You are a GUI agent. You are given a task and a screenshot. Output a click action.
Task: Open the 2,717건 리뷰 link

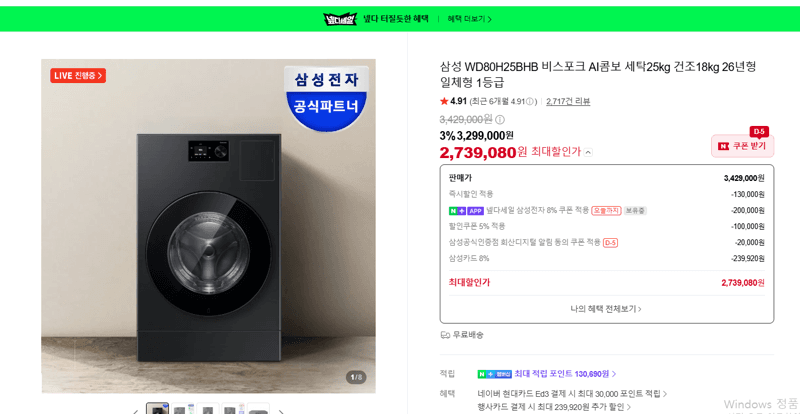click(x=568, y=101)
